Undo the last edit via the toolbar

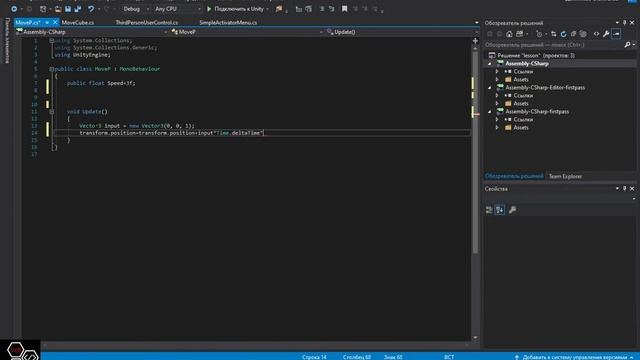click(91, 9)
